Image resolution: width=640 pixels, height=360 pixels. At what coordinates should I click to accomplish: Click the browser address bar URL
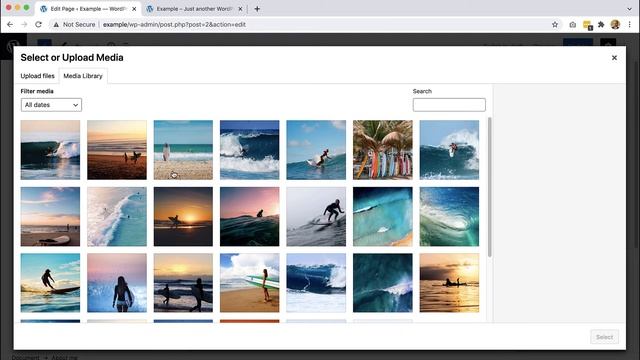coord(174,24)
